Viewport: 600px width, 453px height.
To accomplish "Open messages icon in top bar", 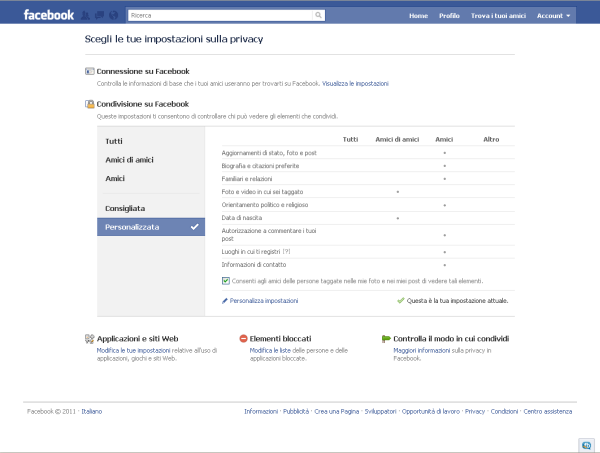I will (99, 15).
